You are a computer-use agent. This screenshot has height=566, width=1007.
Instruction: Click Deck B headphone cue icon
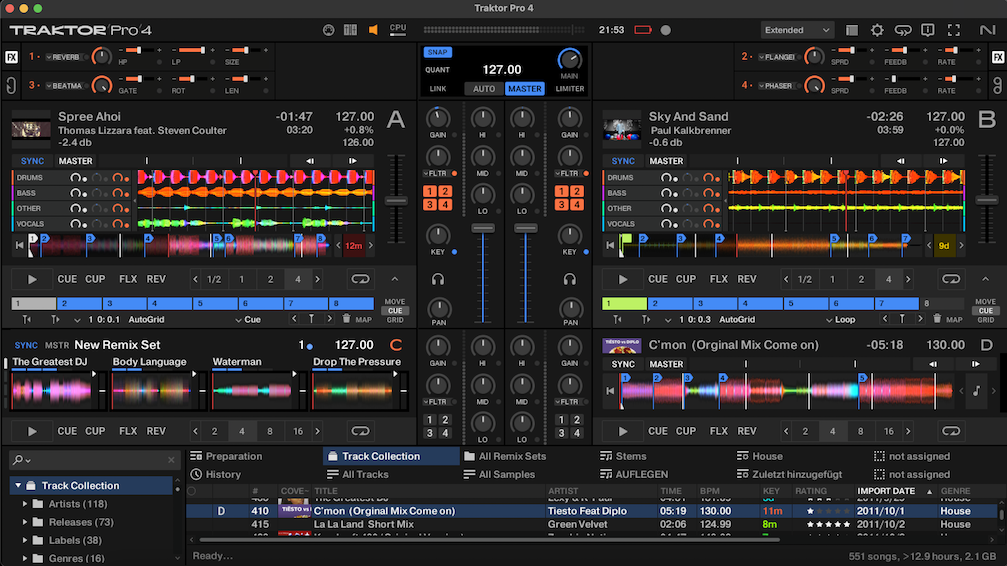coord(570,279)
